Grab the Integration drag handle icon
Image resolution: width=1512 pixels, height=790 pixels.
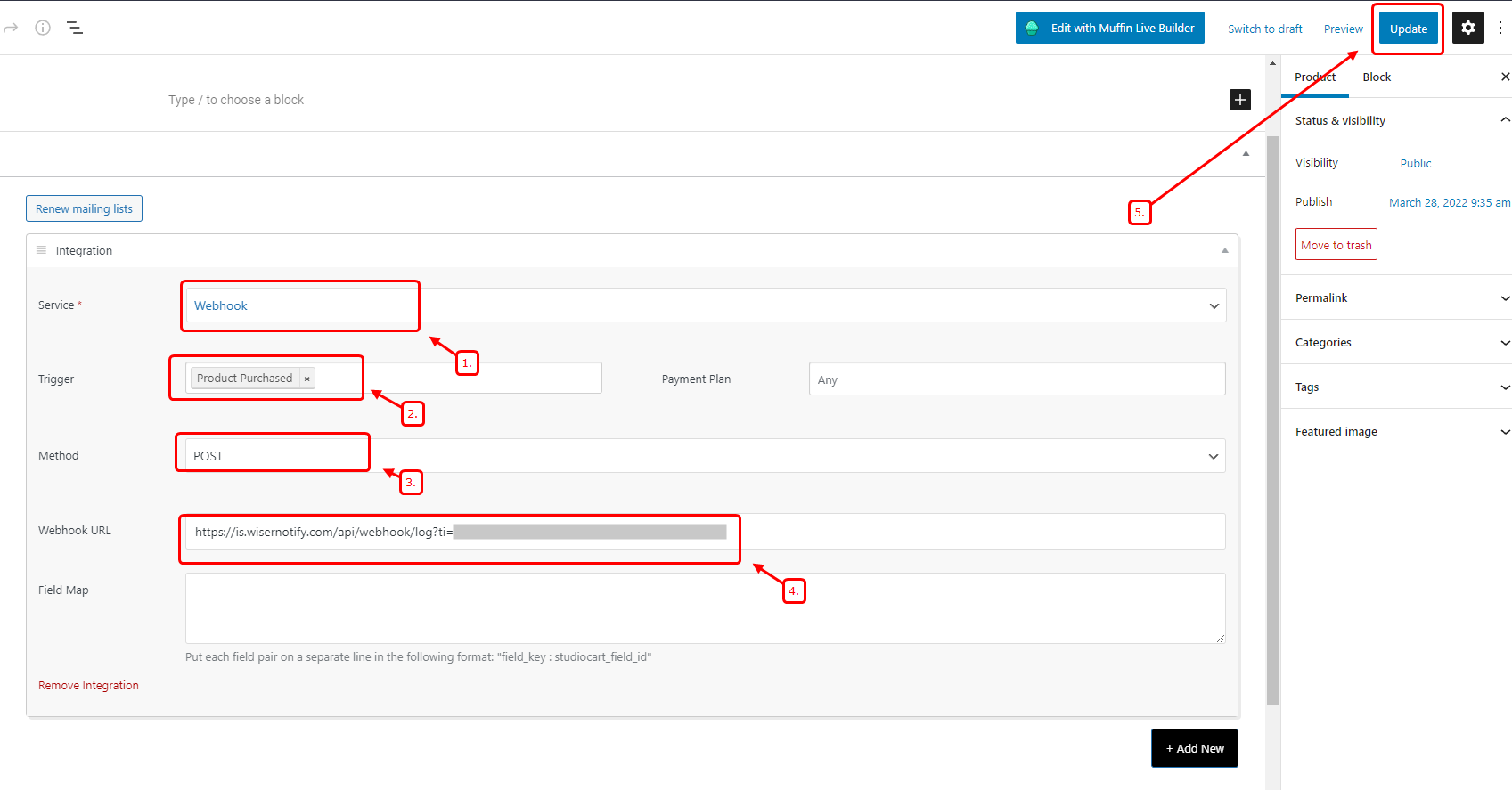(41, 250)
